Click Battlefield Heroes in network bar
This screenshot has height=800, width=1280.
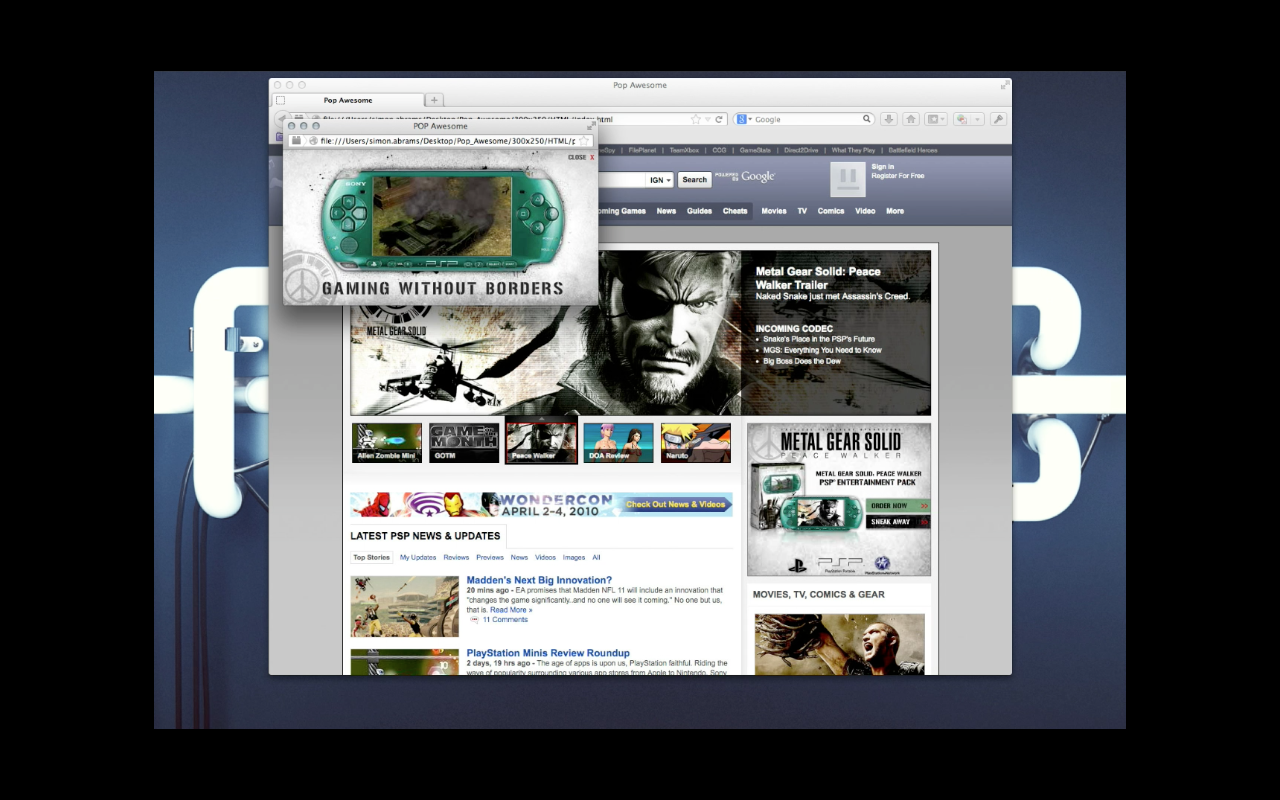pos(913,150)
